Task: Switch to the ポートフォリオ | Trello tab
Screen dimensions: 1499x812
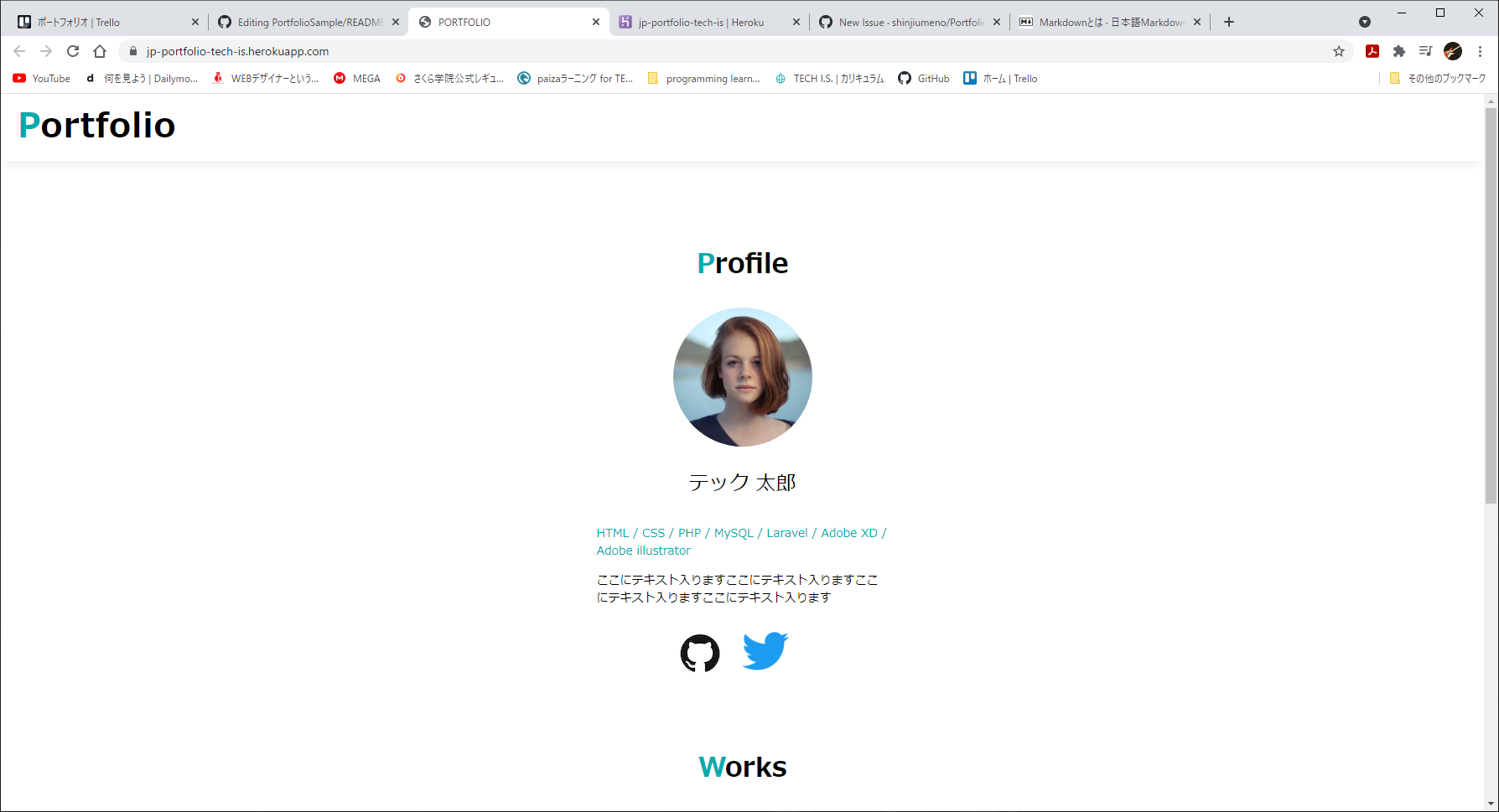Action: (x=107, y=23)
